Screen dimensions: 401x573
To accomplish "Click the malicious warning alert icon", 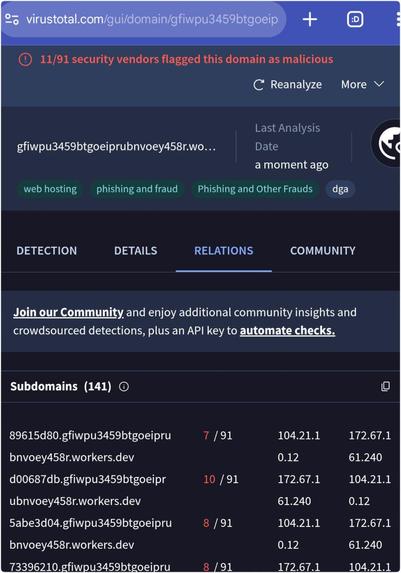I will coord(25,59).
